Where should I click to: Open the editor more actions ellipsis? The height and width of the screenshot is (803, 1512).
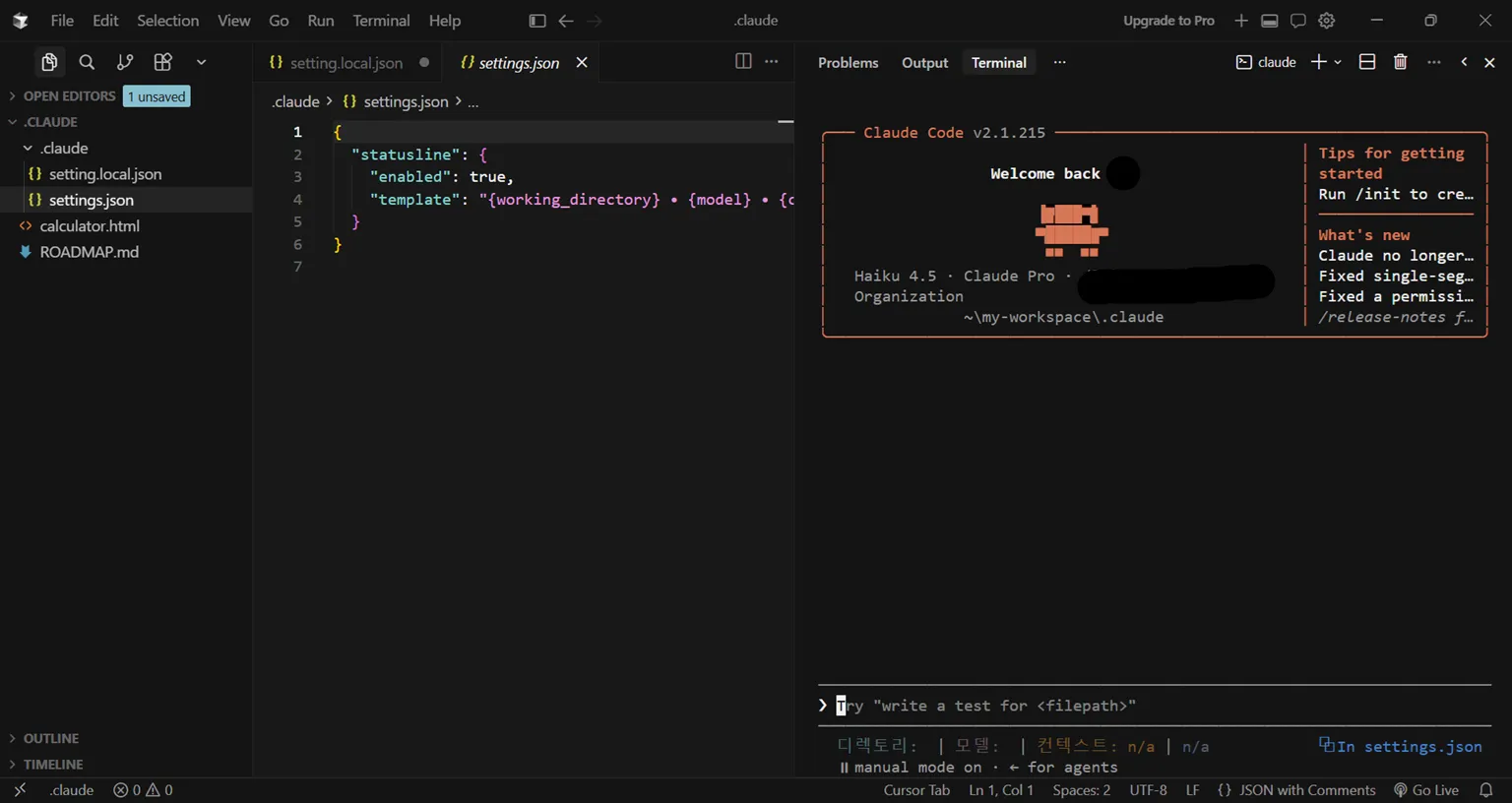[772, 61]
